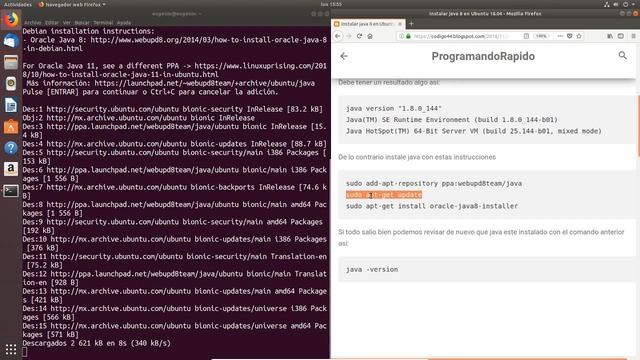The height and width of the screenshot is (360, 640).
Task: Open LibreOffice Writer from the dock
Action: tap(11, 105)
